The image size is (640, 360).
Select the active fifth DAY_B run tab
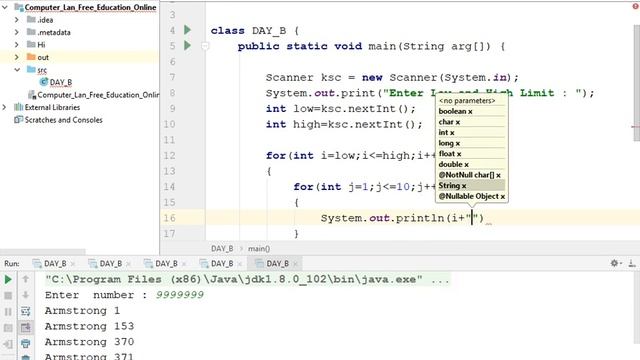point(277,264)
